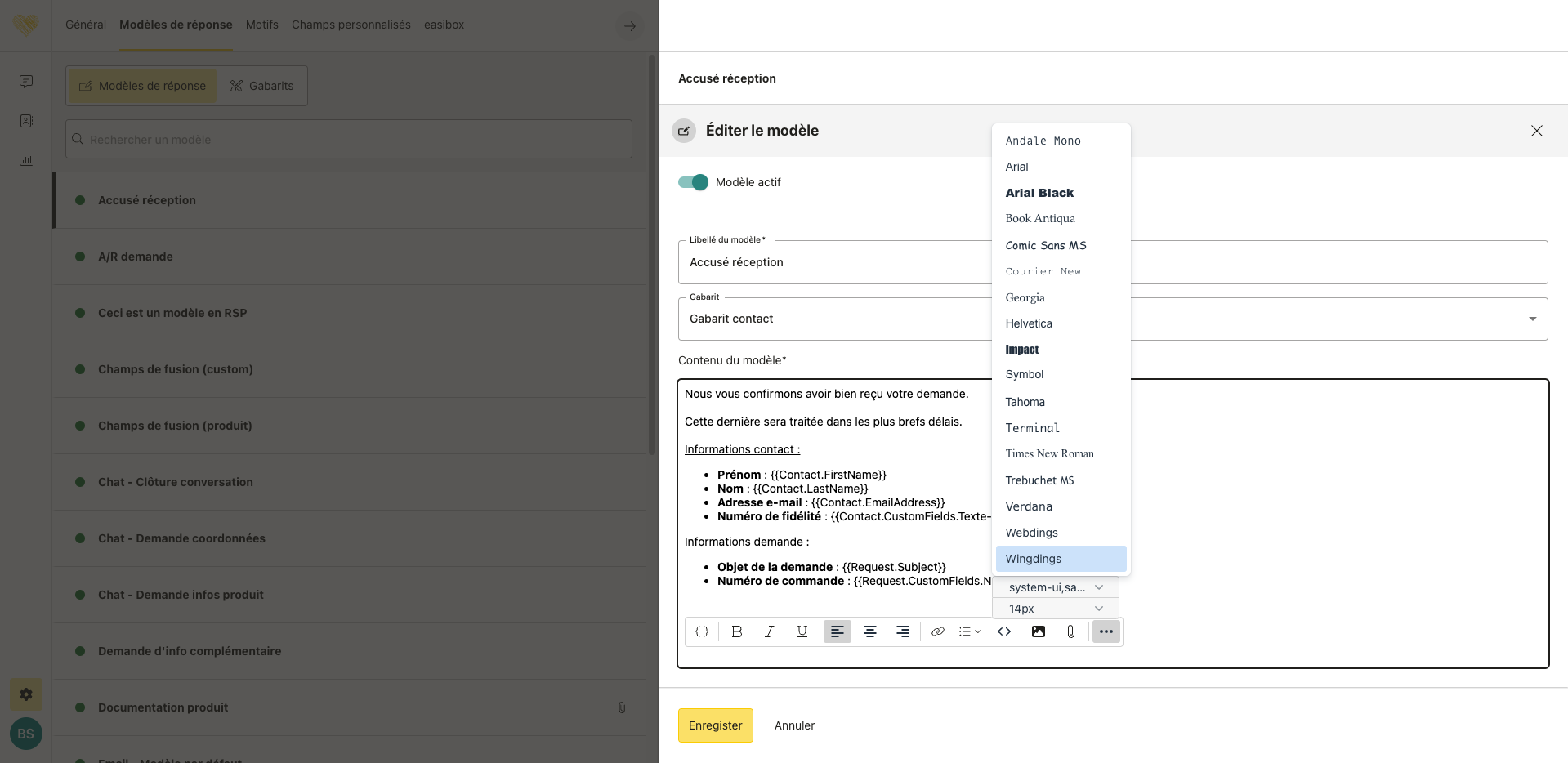Click the Bold formatting icon
1568x763 pixels.
[736, 631]
